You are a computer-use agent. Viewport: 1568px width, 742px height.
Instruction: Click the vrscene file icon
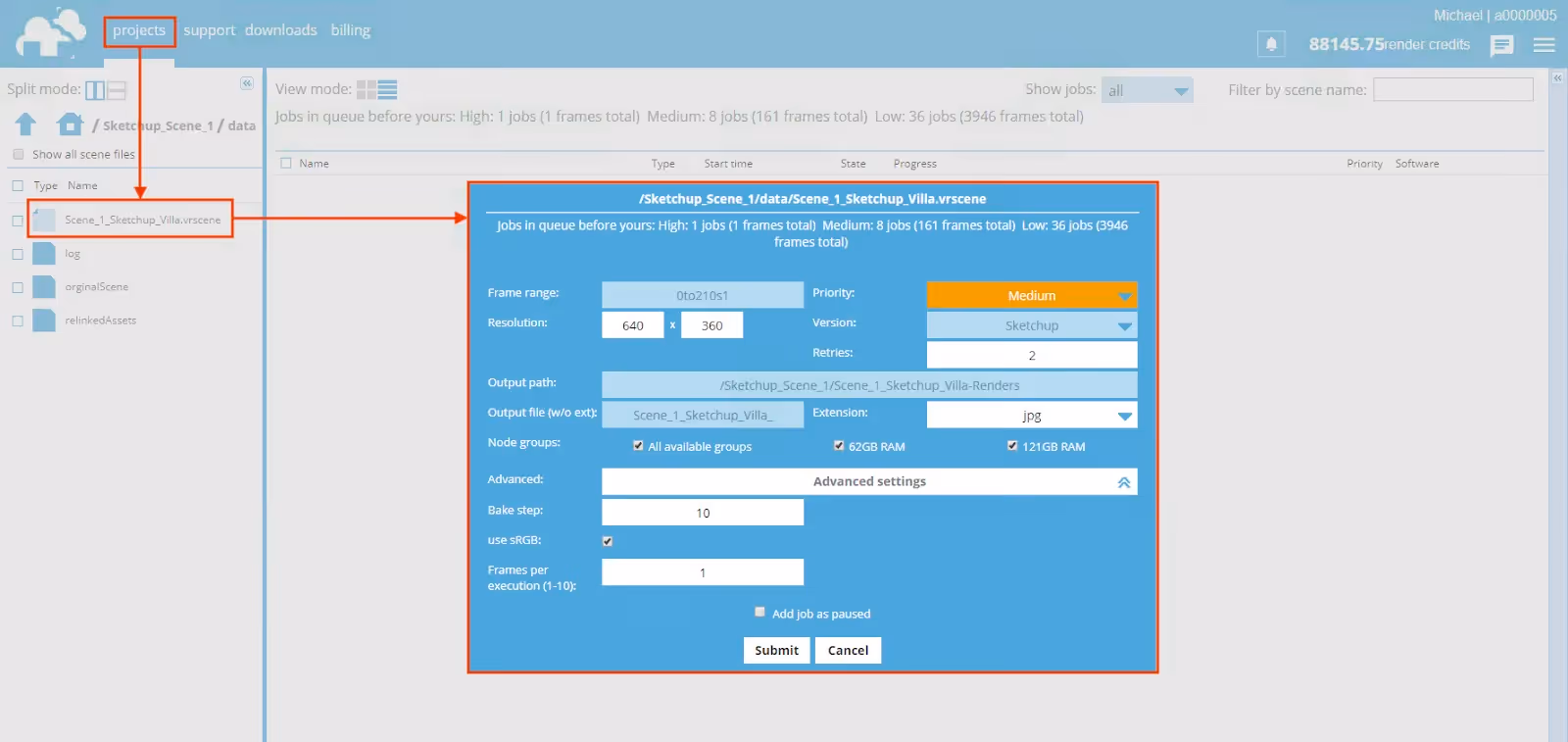44,220
